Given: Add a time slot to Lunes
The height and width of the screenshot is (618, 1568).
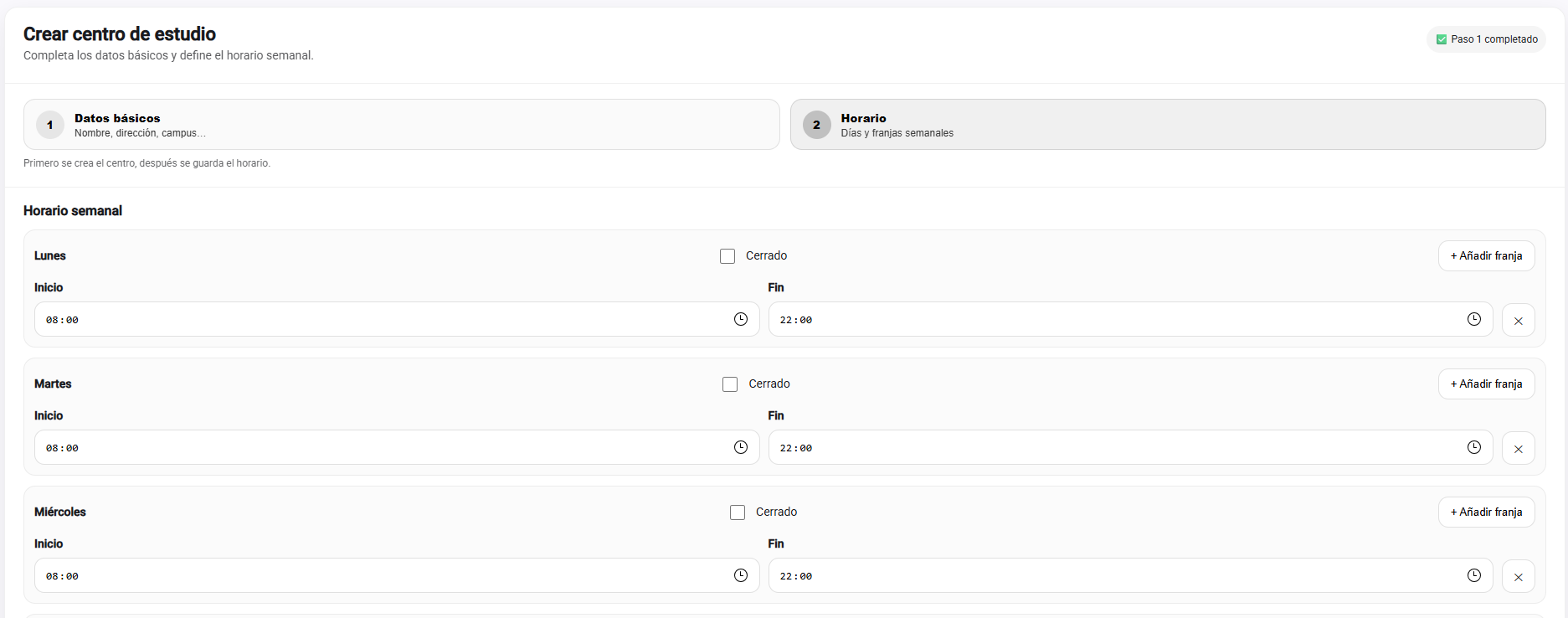Looking at the screenshot, I should point(1486,256).
